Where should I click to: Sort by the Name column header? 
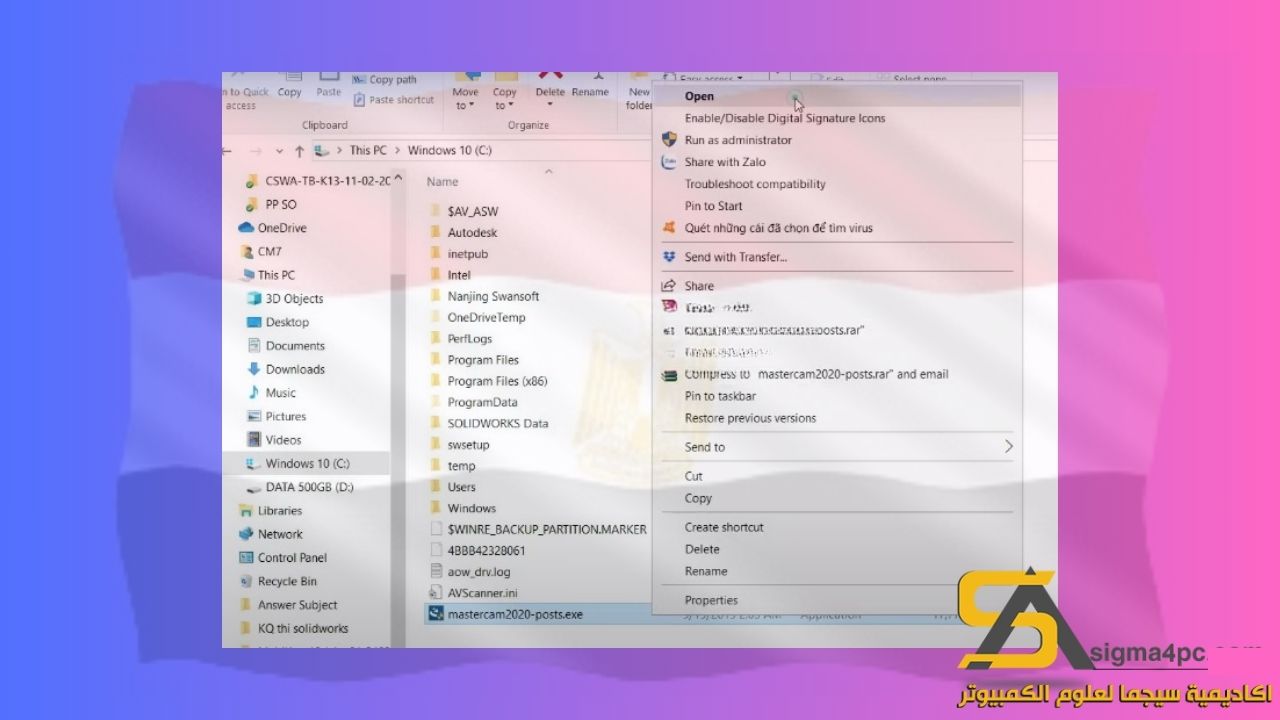442,182
